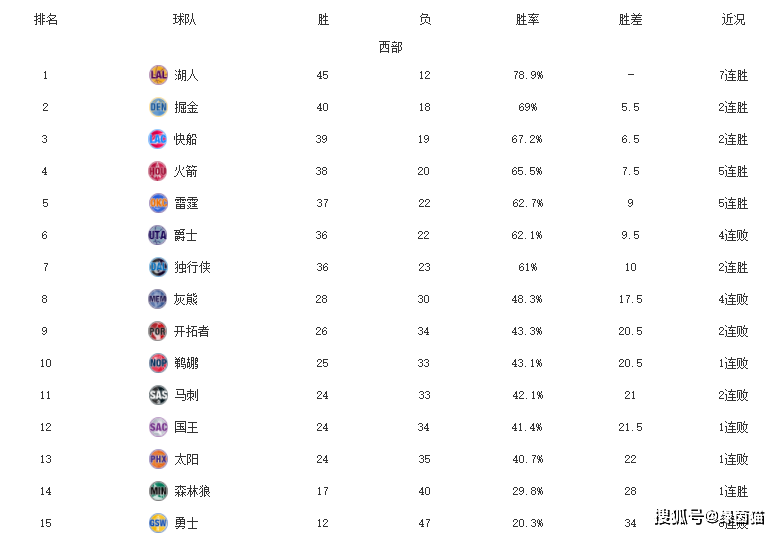Click the Lakers (湖人) team logo

click(x=158, y=75)
